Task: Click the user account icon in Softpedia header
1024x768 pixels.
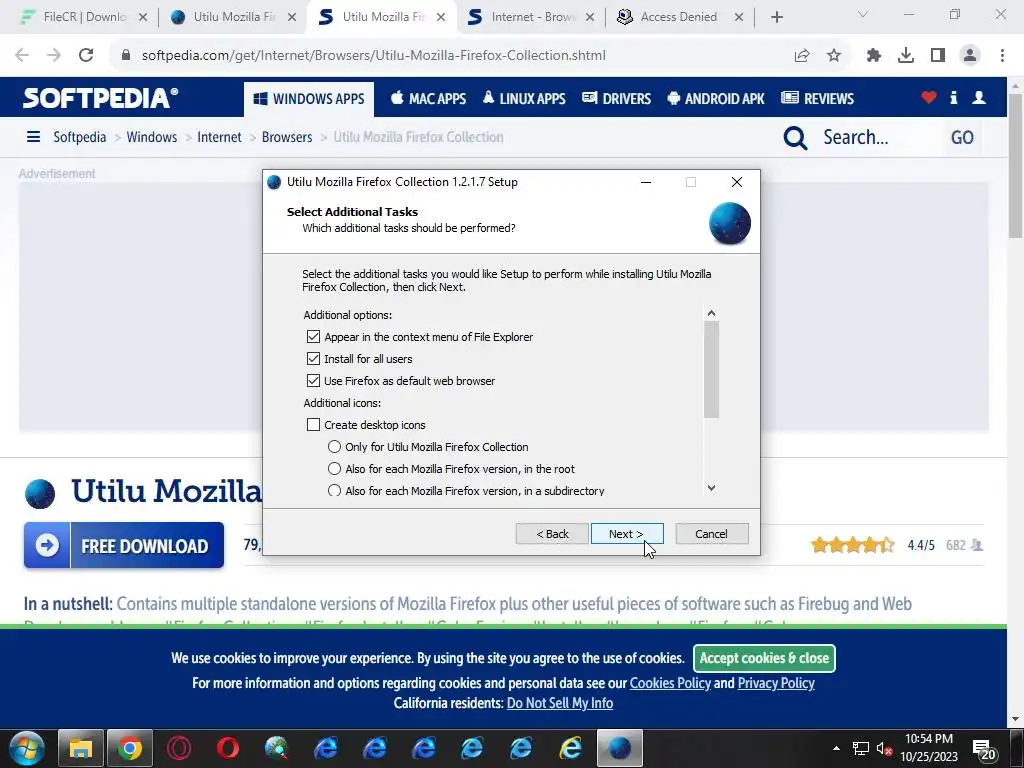Action: coord(979,98)
